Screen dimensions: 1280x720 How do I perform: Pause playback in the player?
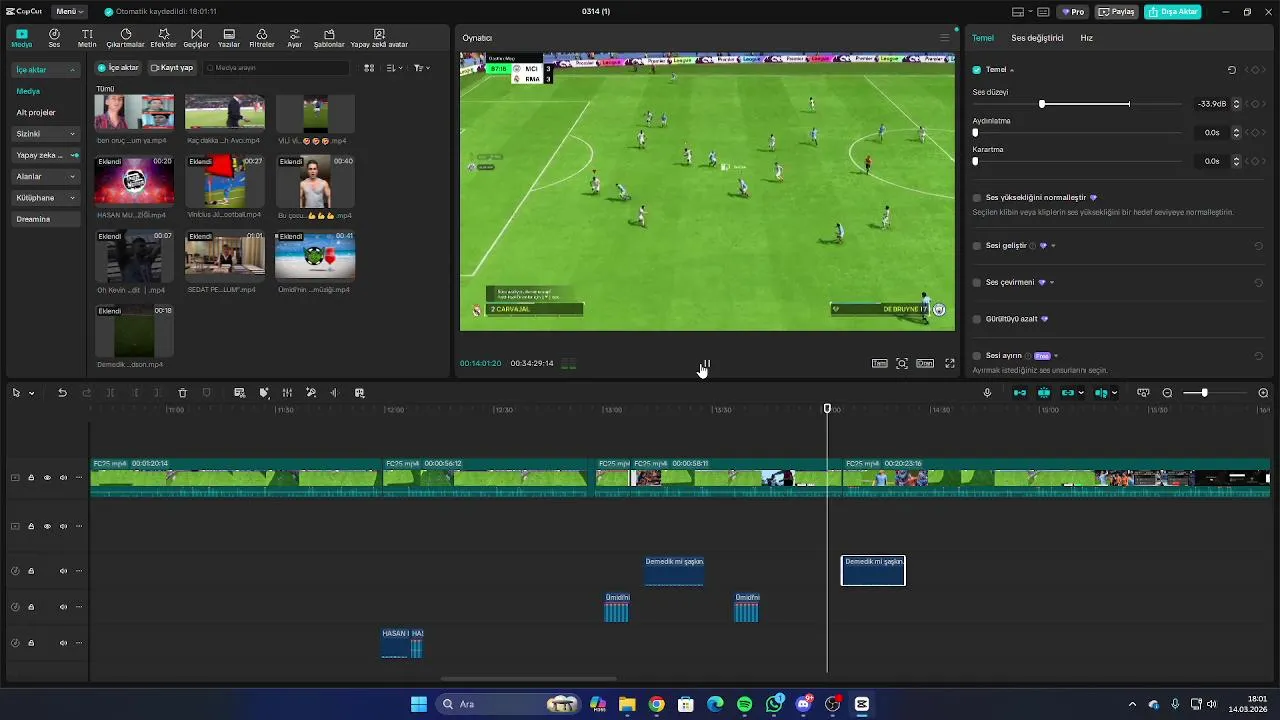[705, 364]
